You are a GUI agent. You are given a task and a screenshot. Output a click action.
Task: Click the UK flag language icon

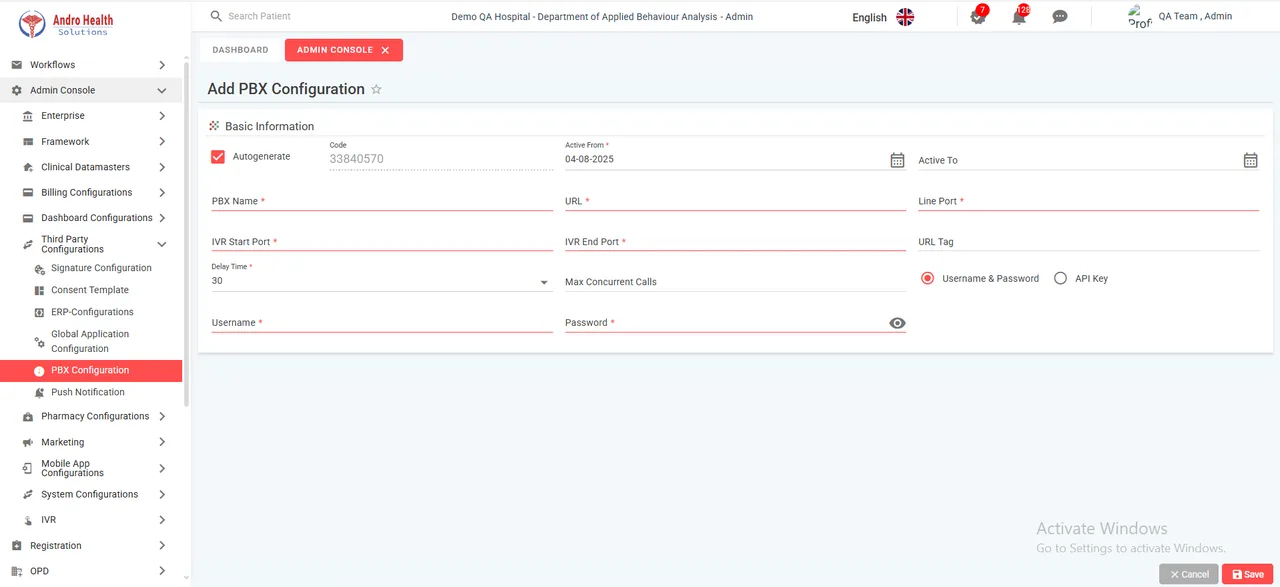[x=905, y=17]
